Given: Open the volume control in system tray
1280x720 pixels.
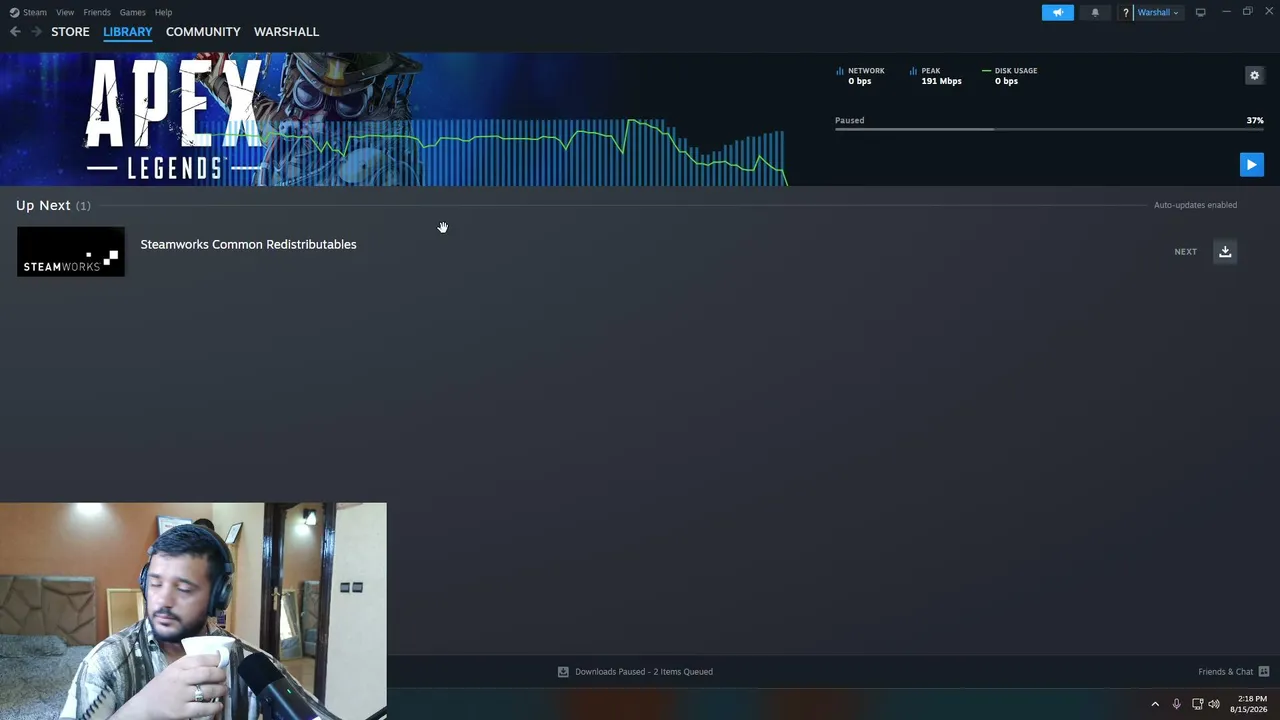Looking at the screenshot, I should point(1214,704).
